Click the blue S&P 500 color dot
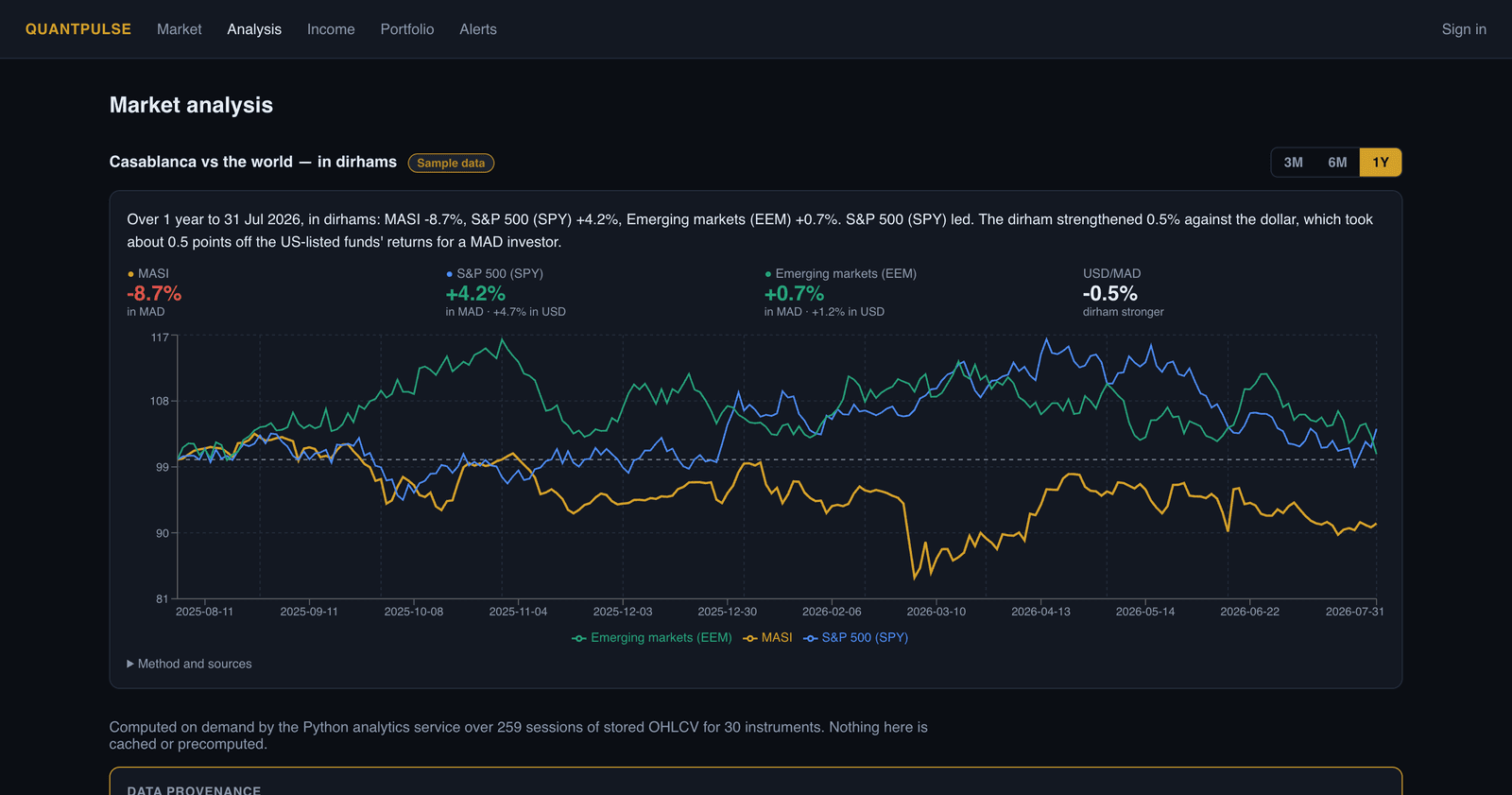1512x795 pixels. 449,274
